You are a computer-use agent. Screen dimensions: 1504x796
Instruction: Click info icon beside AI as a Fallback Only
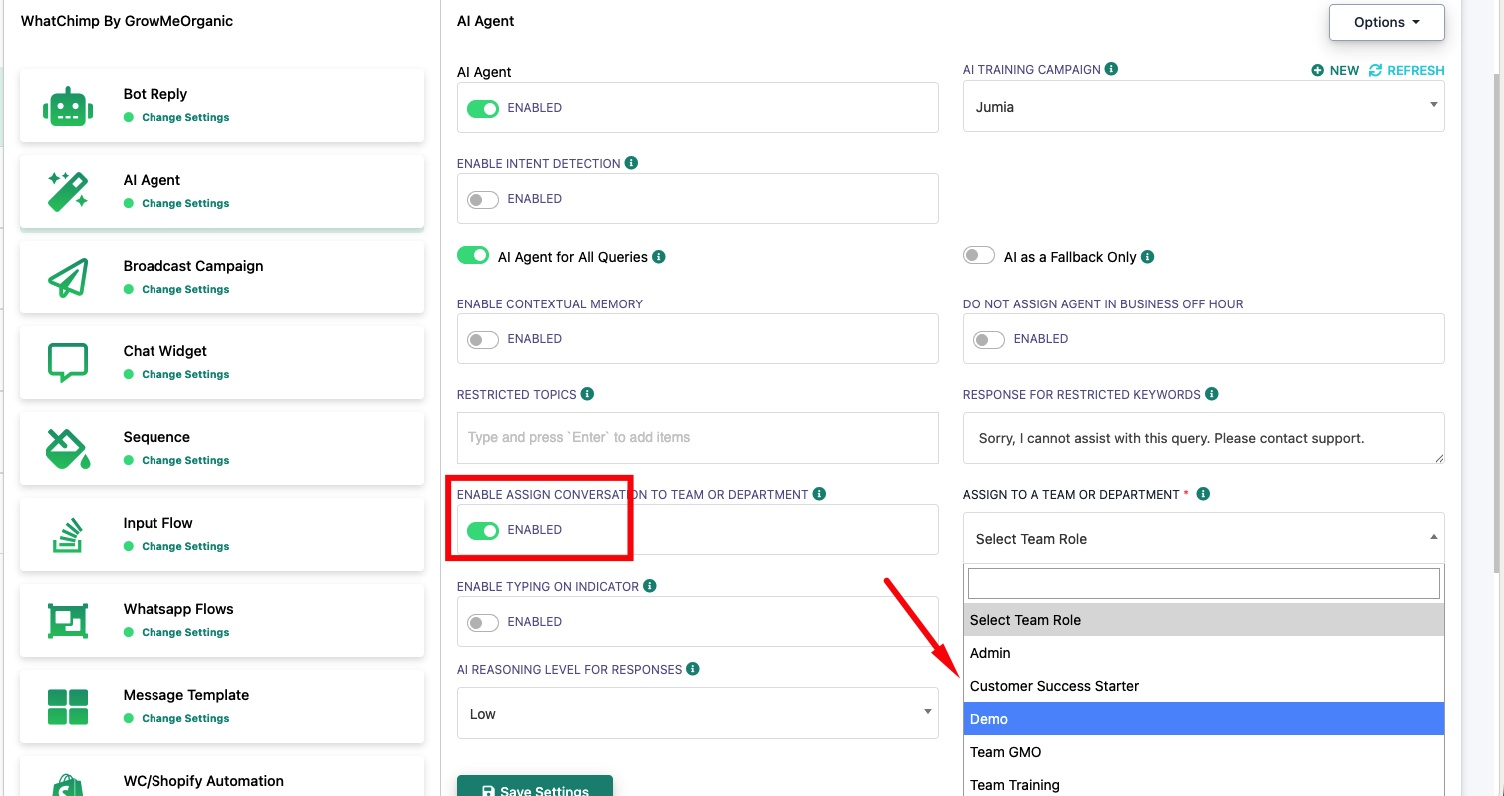pyautogui.click(x=1148, y=257)
